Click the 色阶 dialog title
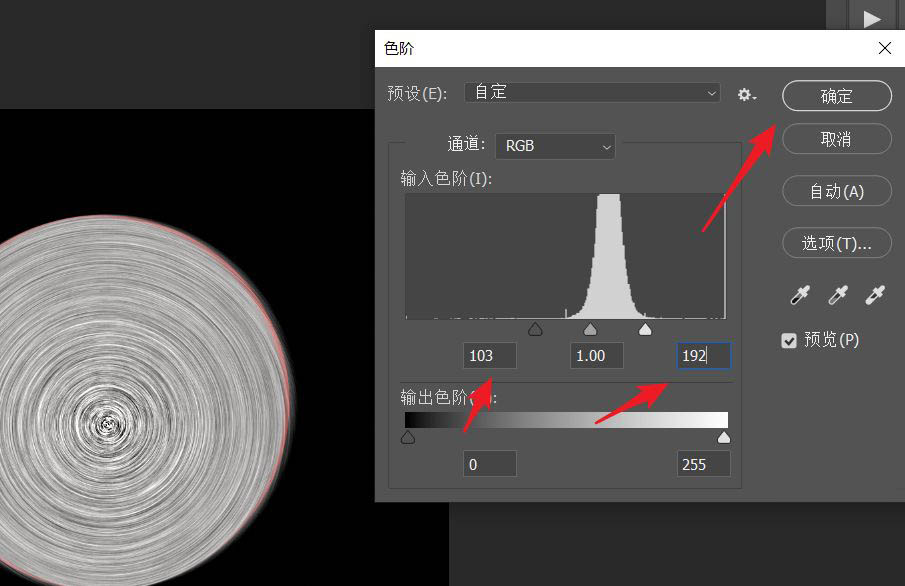The image size is (905, 586). [x=399, y=48]
